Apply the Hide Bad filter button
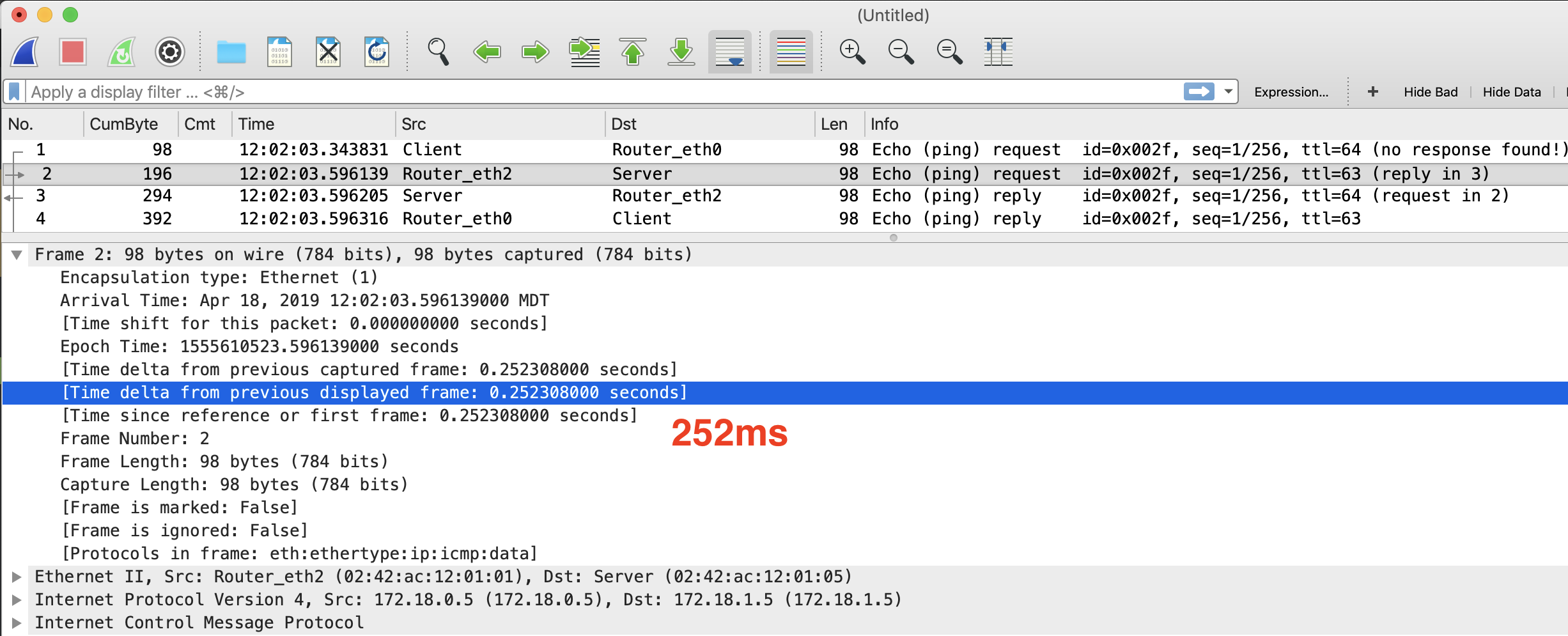The height and width of the screenshot is (636, 1568). point(1431,92)
